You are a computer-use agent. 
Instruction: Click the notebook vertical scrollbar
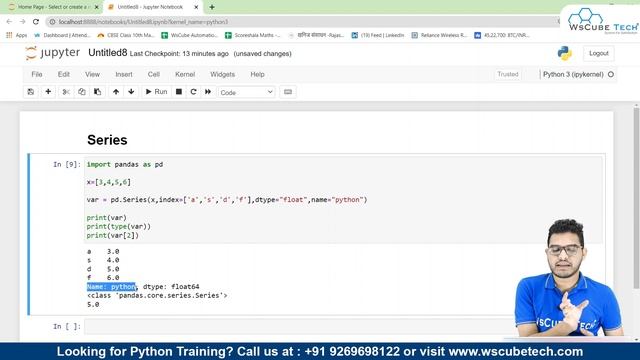coord(636,197)
